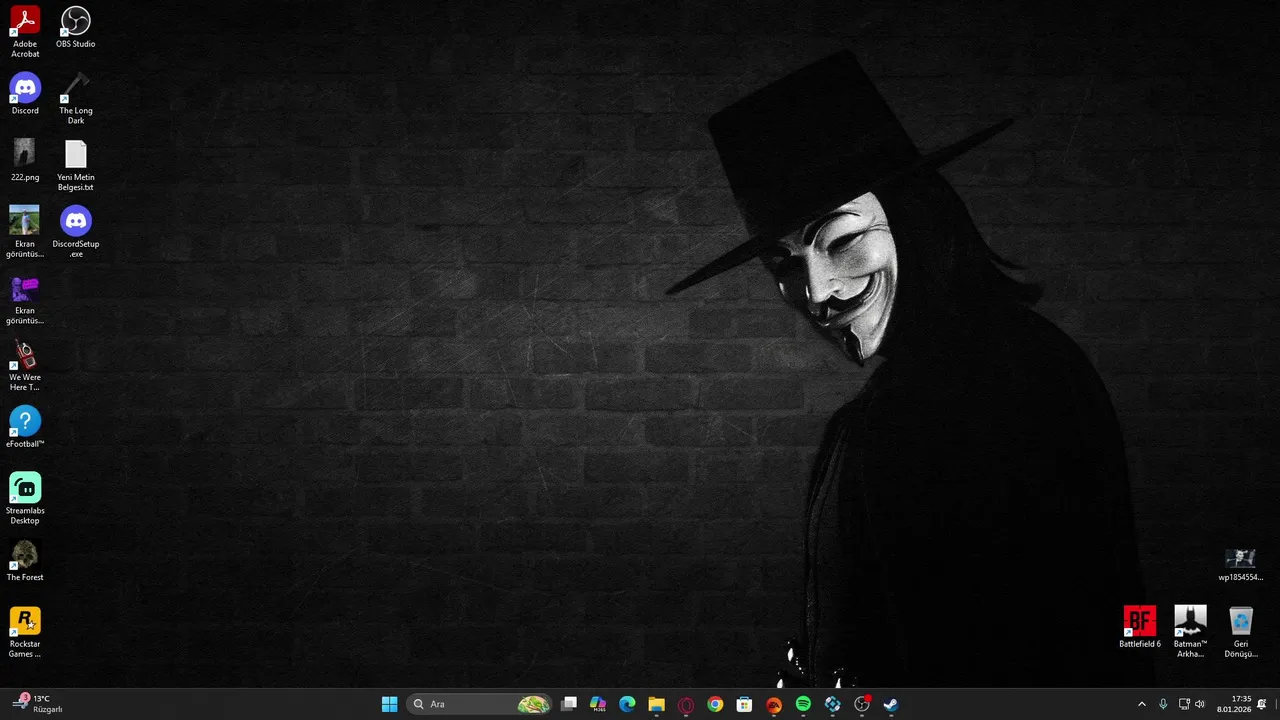Select the wp1854554 wallpaper image file
Image resolution: width=1280 pixels, height=720 pixels.
1240,564
